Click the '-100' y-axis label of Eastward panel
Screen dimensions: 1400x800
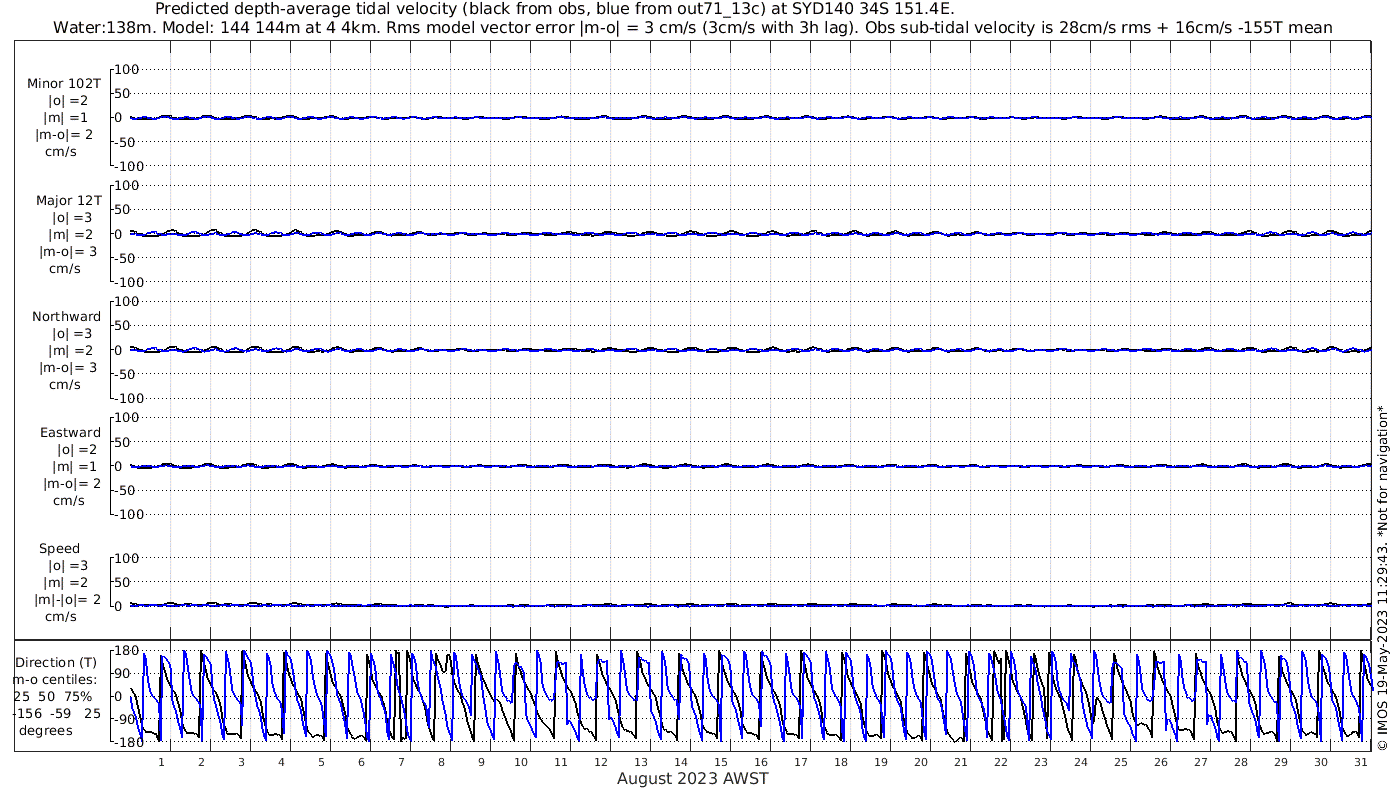[x=128, y=514]
